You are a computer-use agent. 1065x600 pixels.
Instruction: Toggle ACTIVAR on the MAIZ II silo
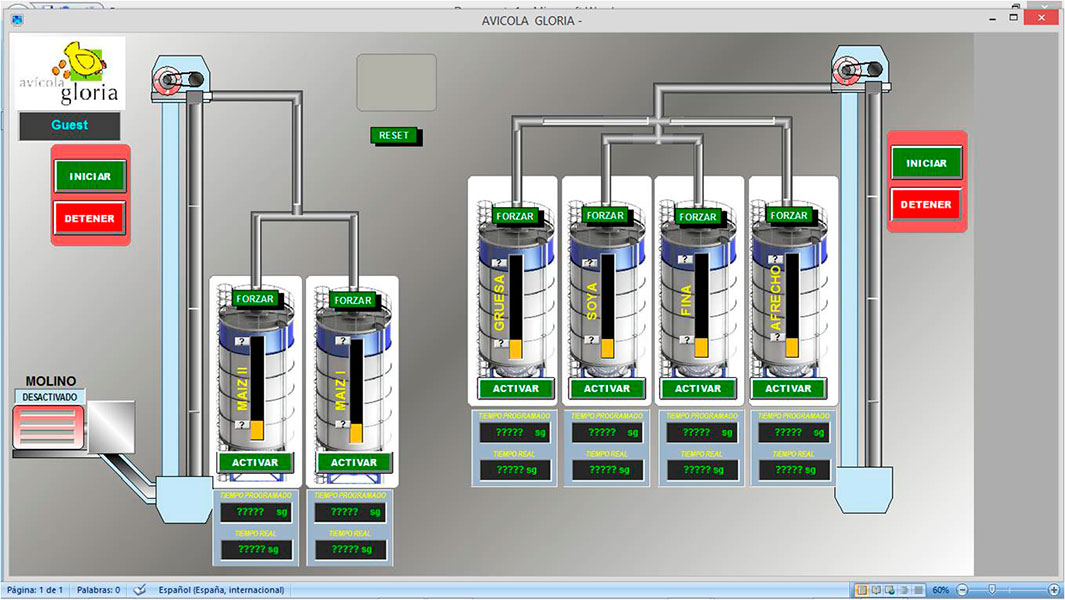(x=255, y=462)
